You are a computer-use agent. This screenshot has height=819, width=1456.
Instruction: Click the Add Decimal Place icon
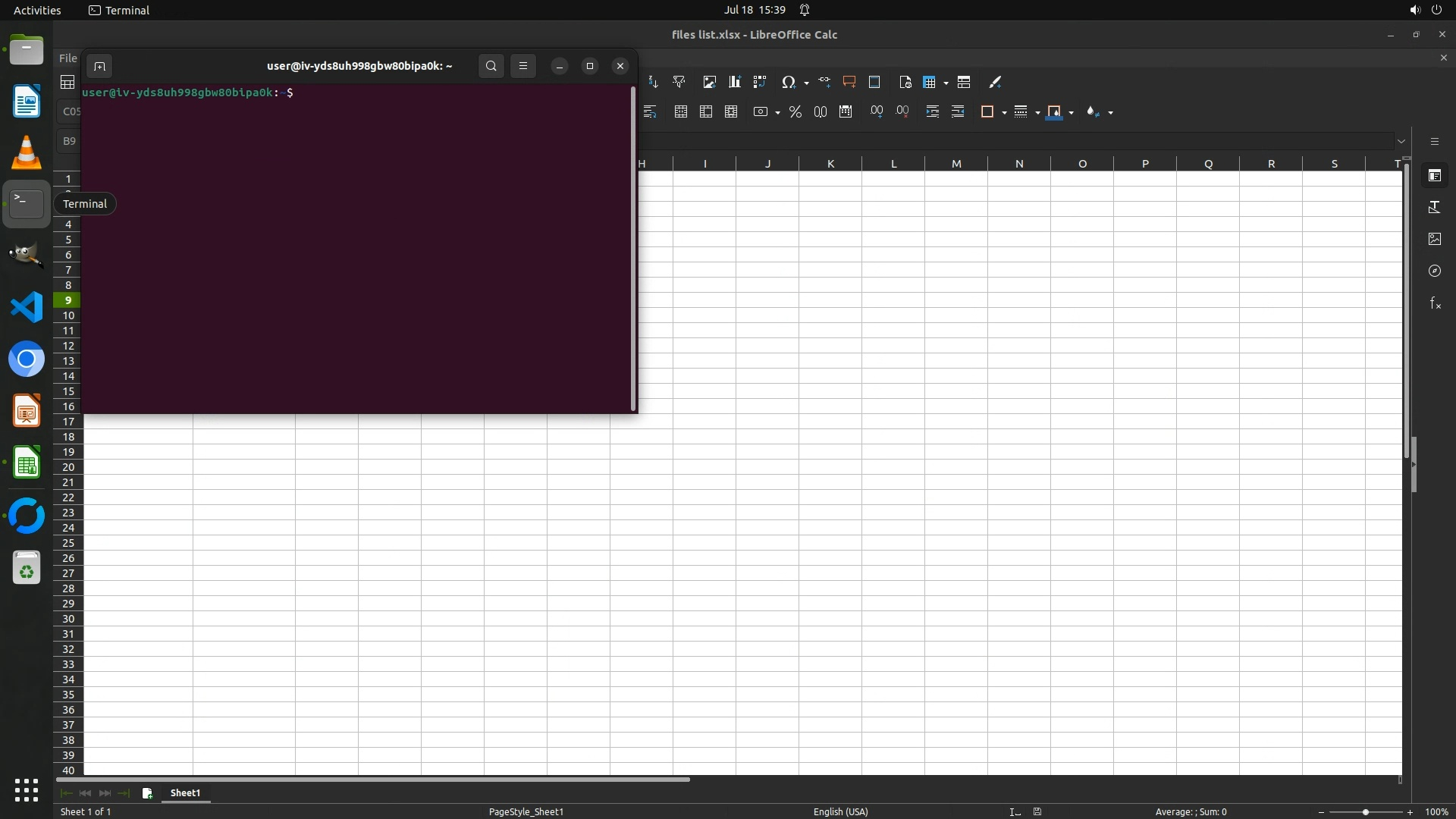click(877, 112)
